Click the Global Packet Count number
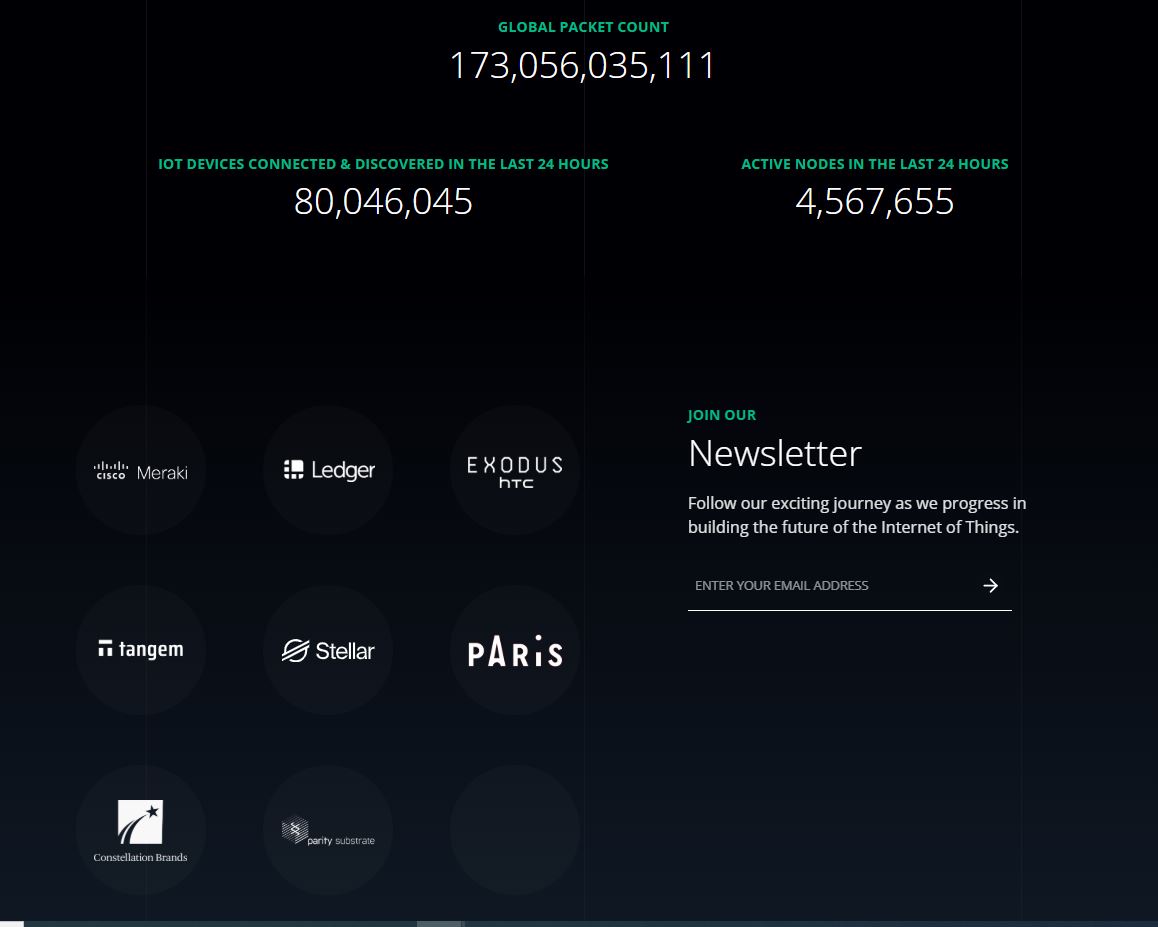 point(583,66)
